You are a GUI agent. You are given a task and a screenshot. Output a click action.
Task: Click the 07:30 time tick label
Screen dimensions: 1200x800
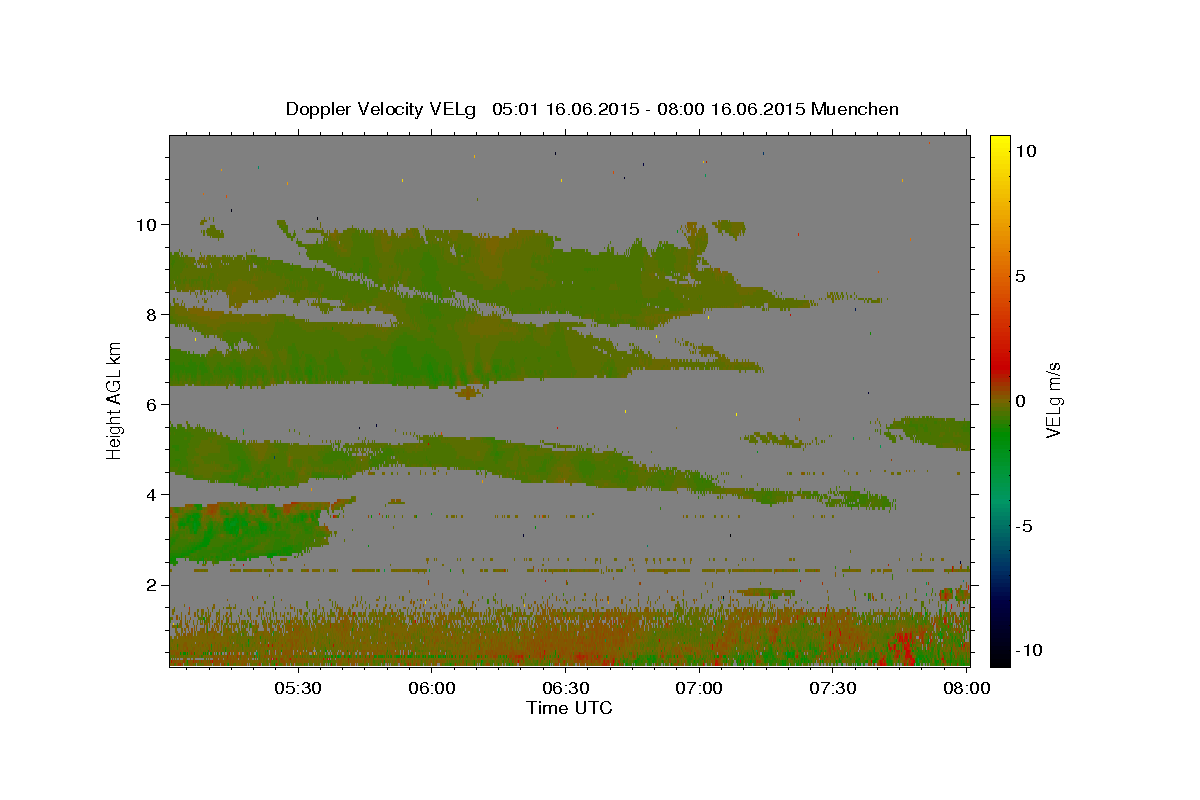click(832, 689)
